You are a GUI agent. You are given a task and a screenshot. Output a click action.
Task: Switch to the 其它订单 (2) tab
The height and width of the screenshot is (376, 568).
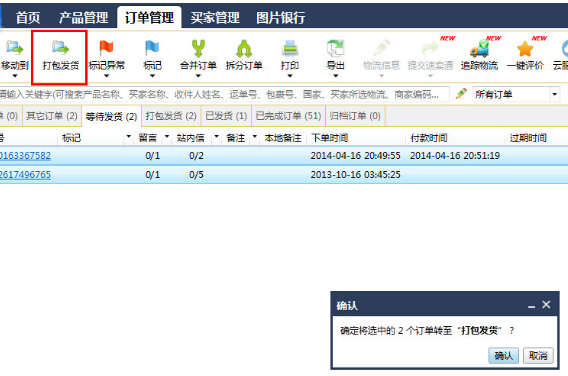(x=52, y=116)
